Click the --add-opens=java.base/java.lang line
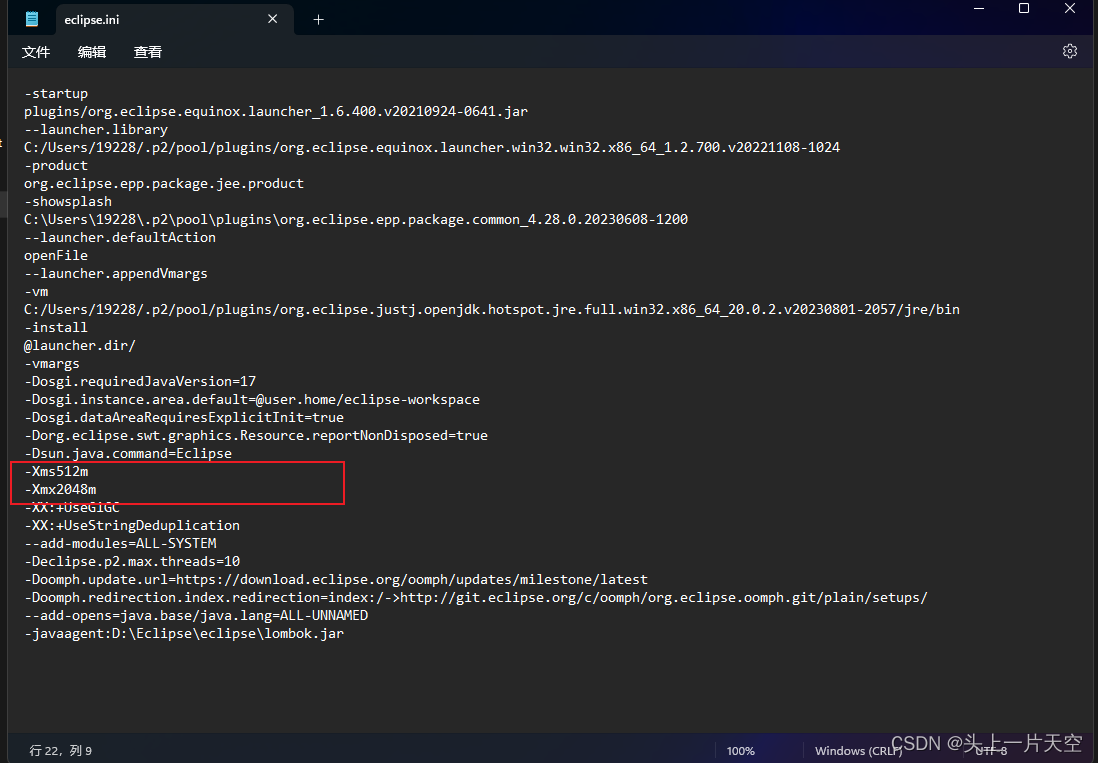Viewport: 1098px width, 763px height. tap(196, 616)
